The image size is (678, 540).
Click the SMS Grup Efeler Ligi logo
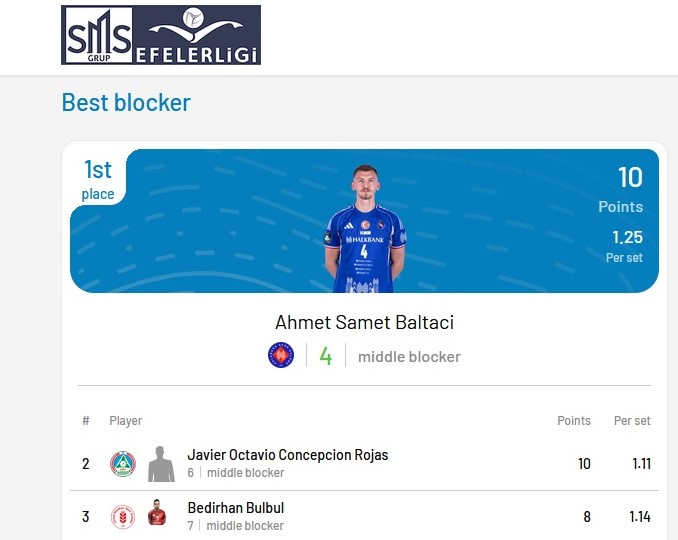[161, 35]
